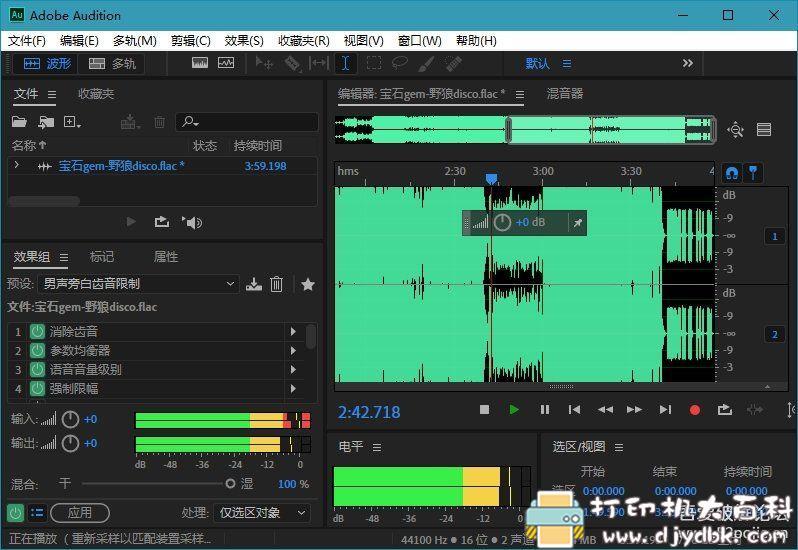Viewport: 798px width, 550px height.
Task: Toggle power for 参数均衡器 effect
Action: pyautogui.click(x=37, y=351)
